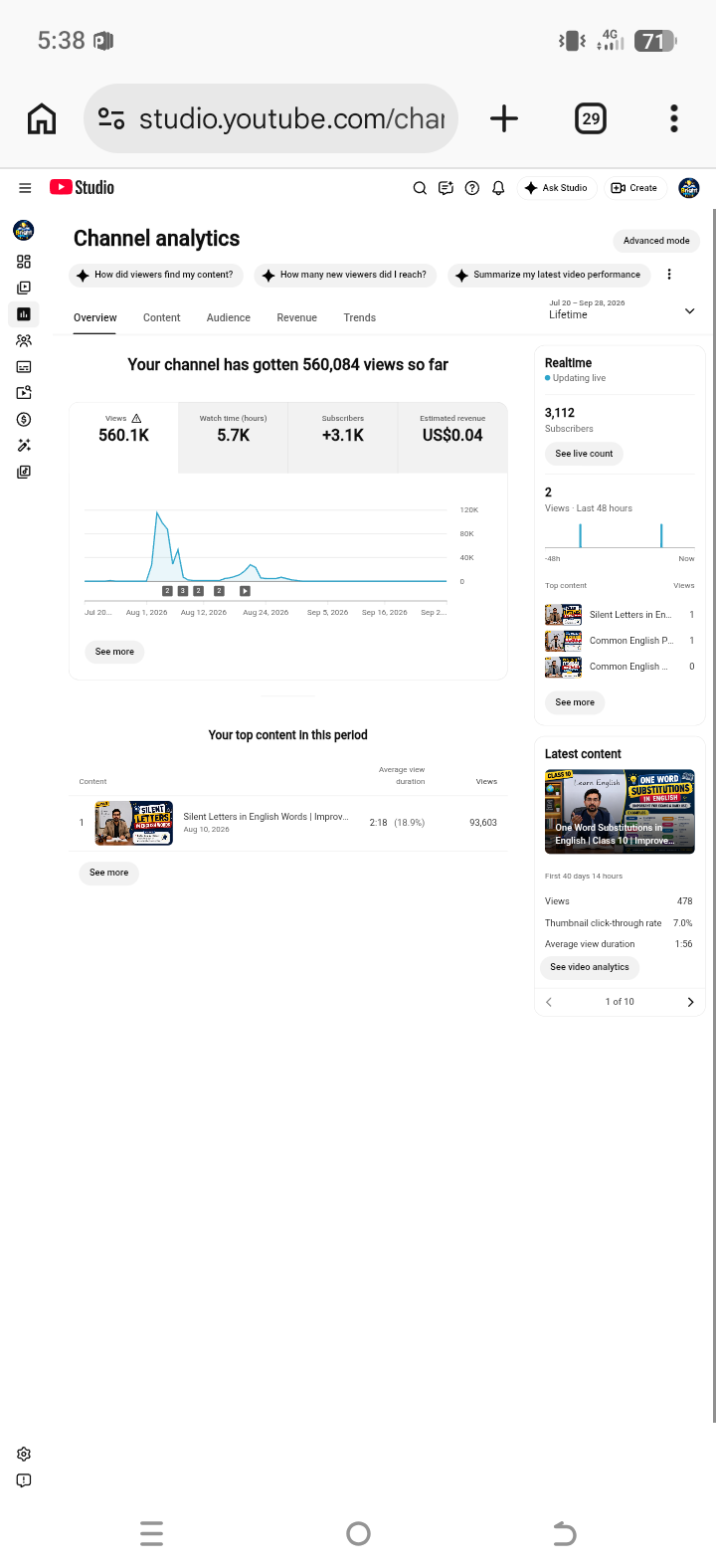The image size is (716, 1568).
Task: Tap the Android recent apps button
Action: 151,1533
